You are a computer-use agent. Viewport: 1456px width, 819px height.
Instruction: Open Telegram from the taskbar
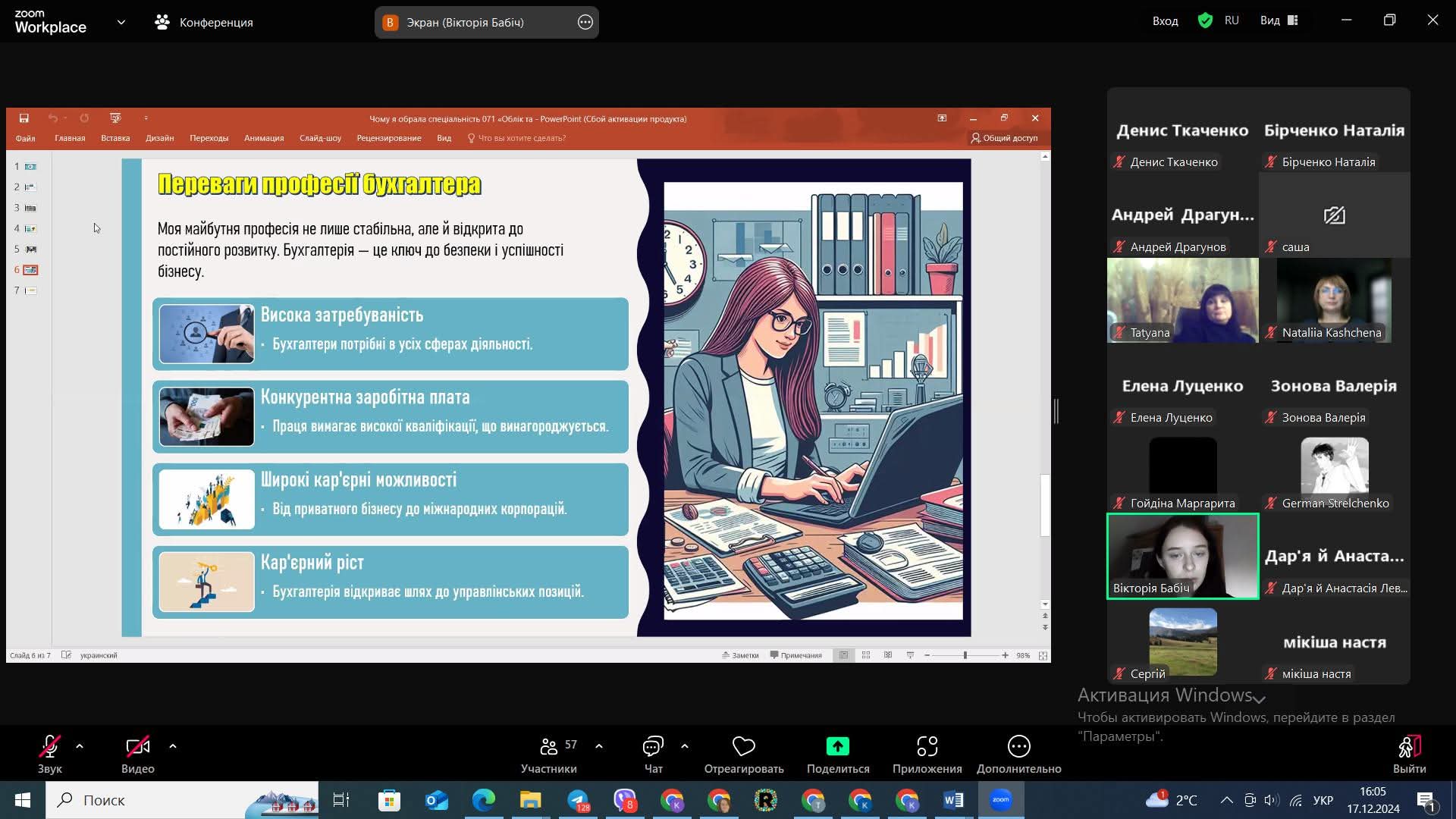coord(578,800)
